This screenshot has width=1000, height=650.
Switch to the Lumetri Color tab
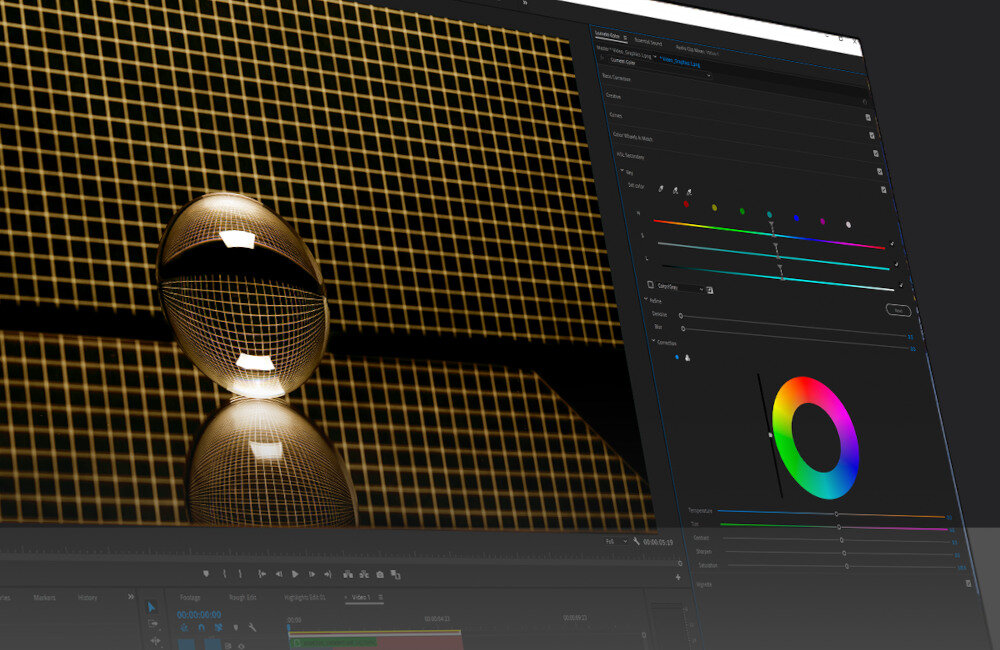coord(607,34)
